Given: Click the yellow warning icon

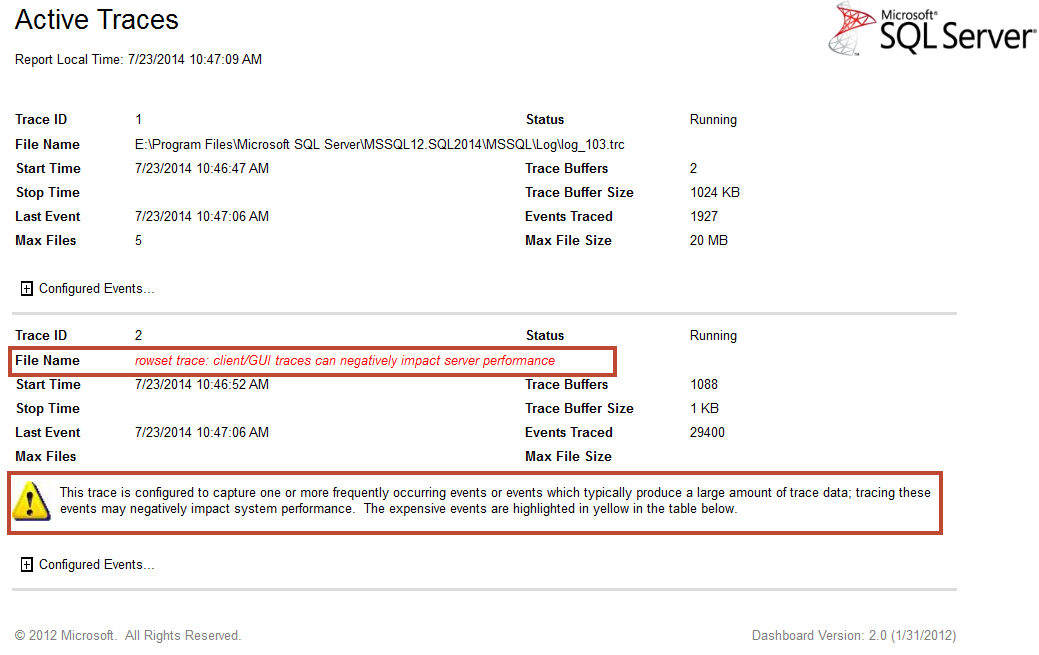Looking at the screenshot, I should coord(31,501).
